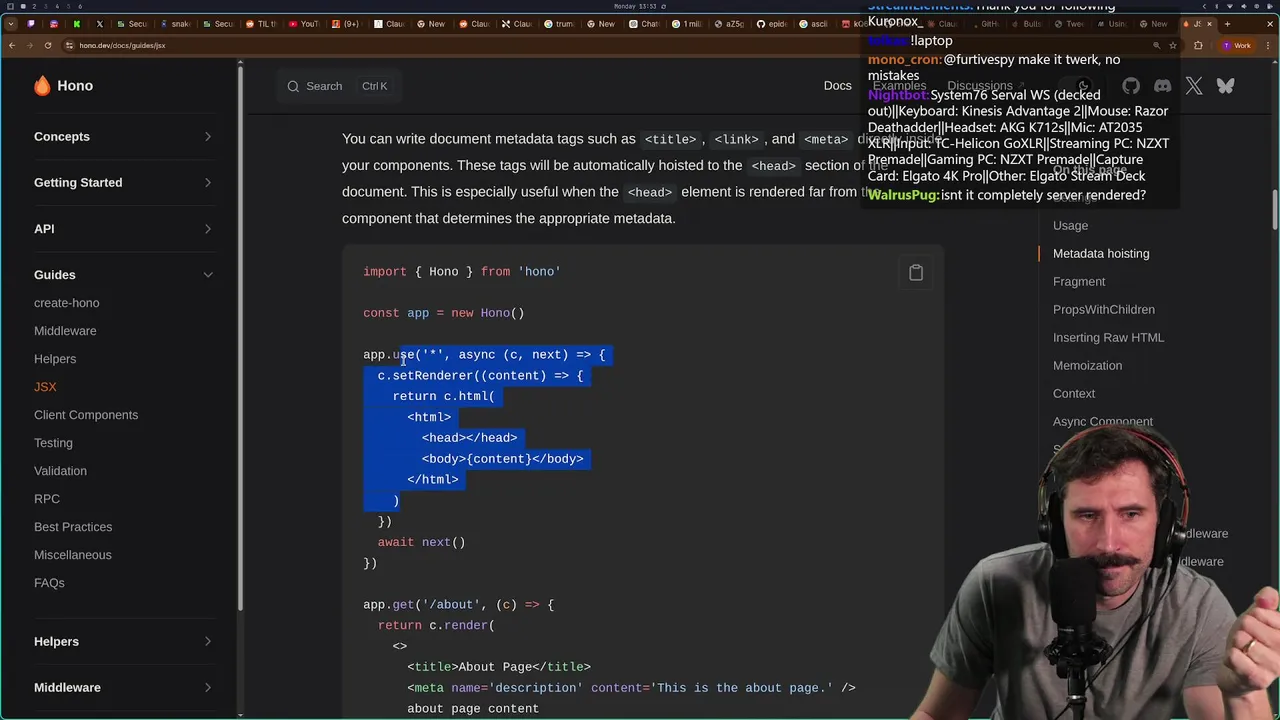Focus the Search docs field
The image size is (1280, 720).
click(x=338, y=86)
